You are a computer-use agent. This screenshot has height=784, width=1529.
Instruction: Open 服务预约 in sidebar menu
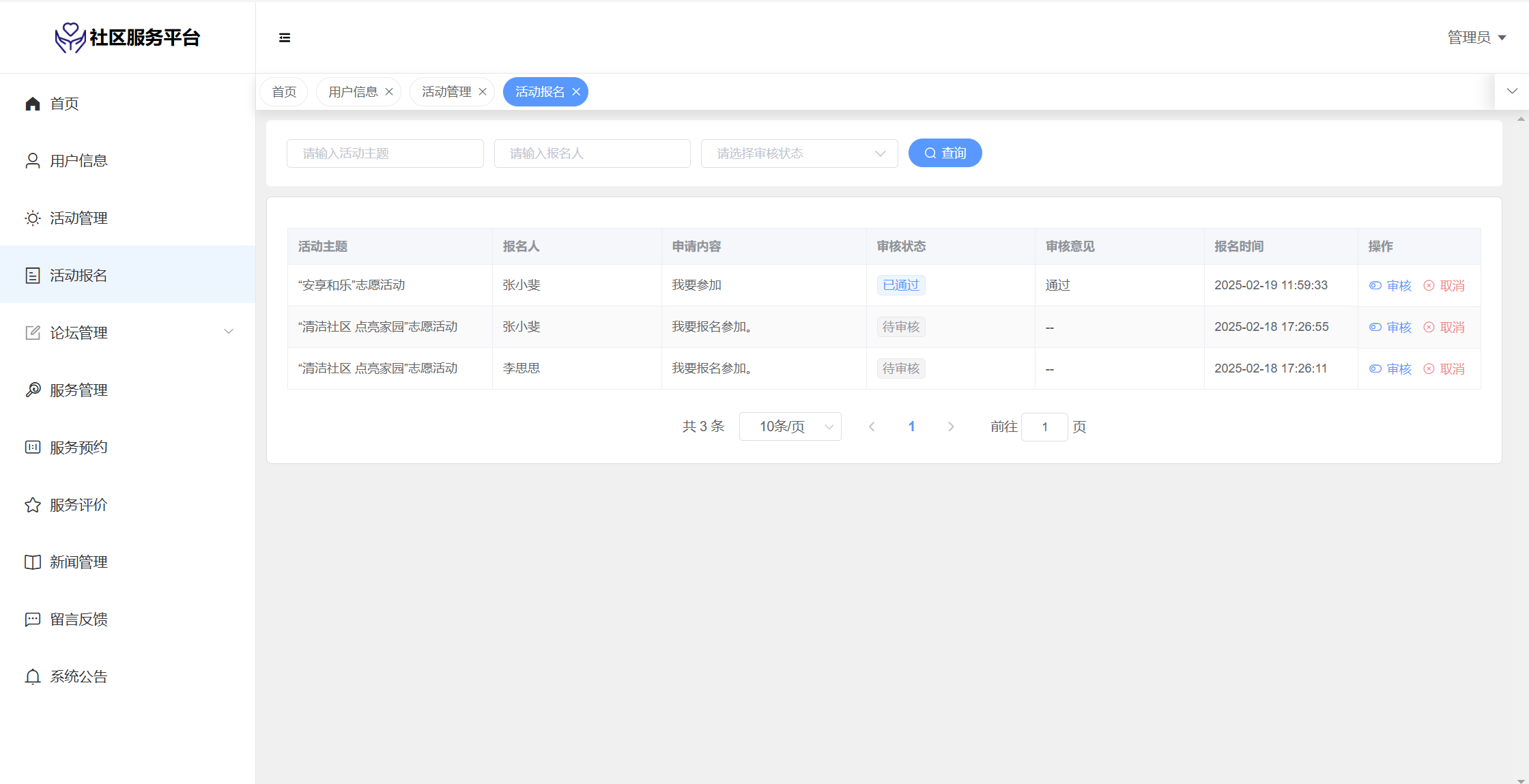pos(78,448)
